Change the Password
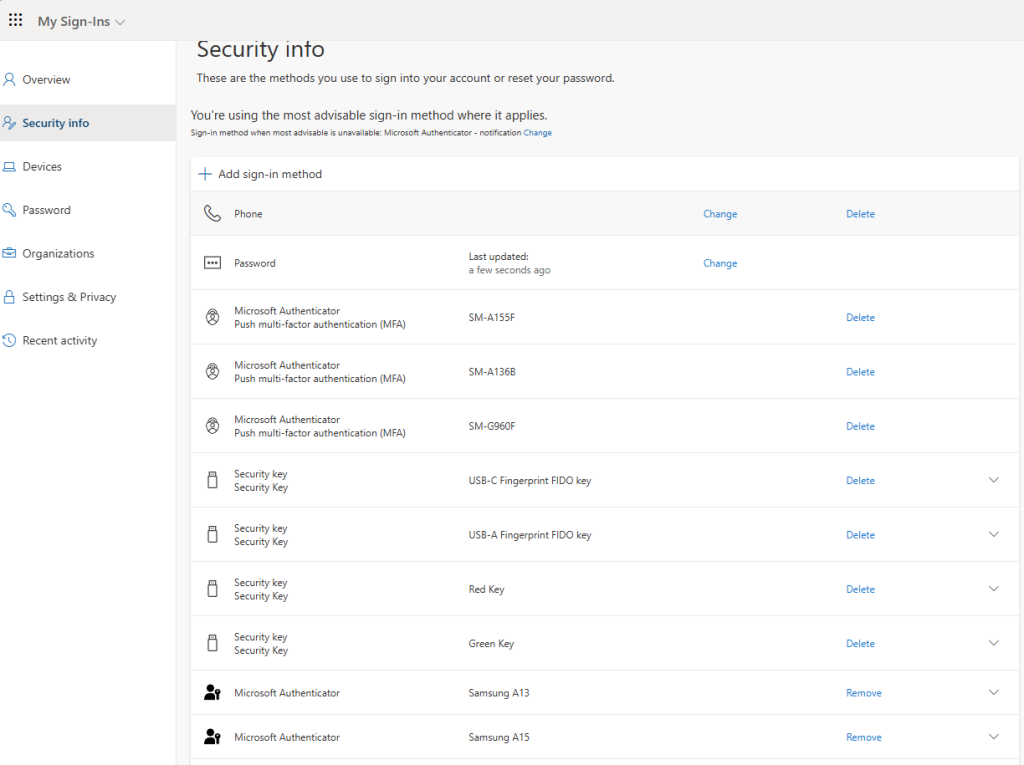Image resolution: width=1024 pixels, height=765 pixels. point(720,263)
